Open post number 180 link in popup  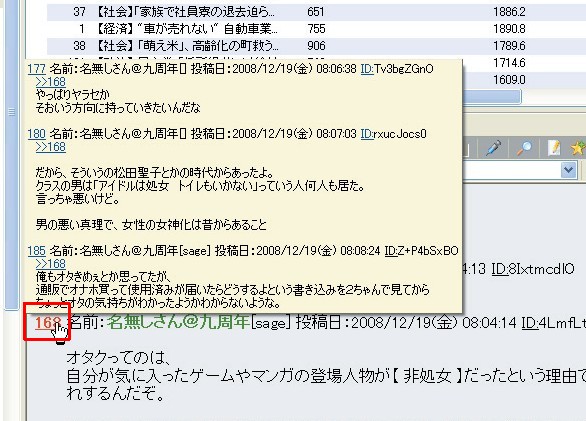click(x=37, y=134)
